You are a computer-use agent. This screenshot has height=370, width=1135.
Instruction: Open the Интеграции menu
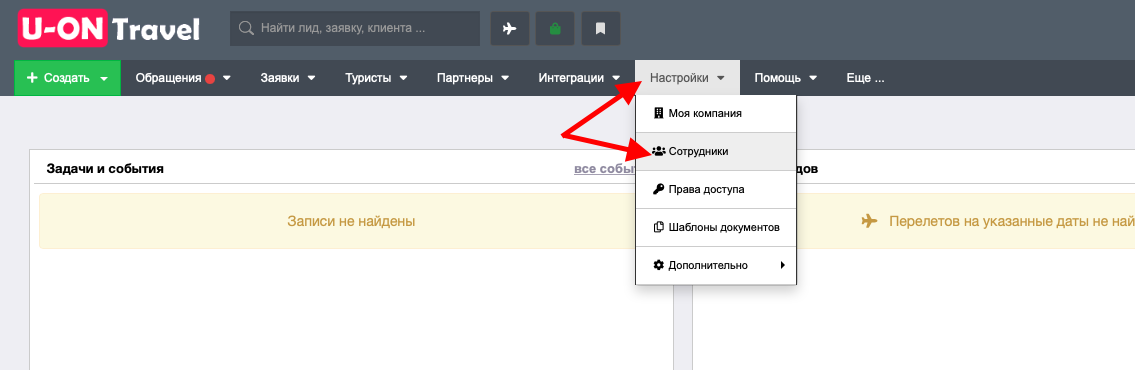pyautogui.click(x=579, y=78)
